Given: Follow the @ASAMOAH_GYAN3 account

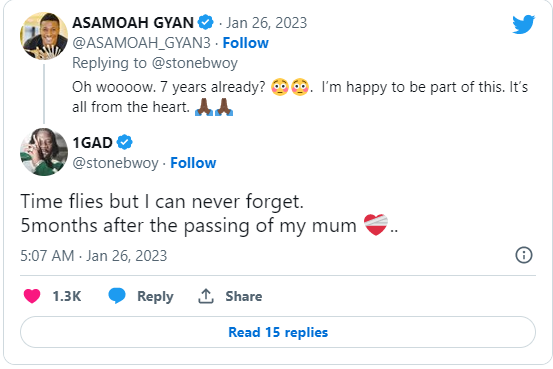Looking at the screenshot, I should [x=245, y=43].
